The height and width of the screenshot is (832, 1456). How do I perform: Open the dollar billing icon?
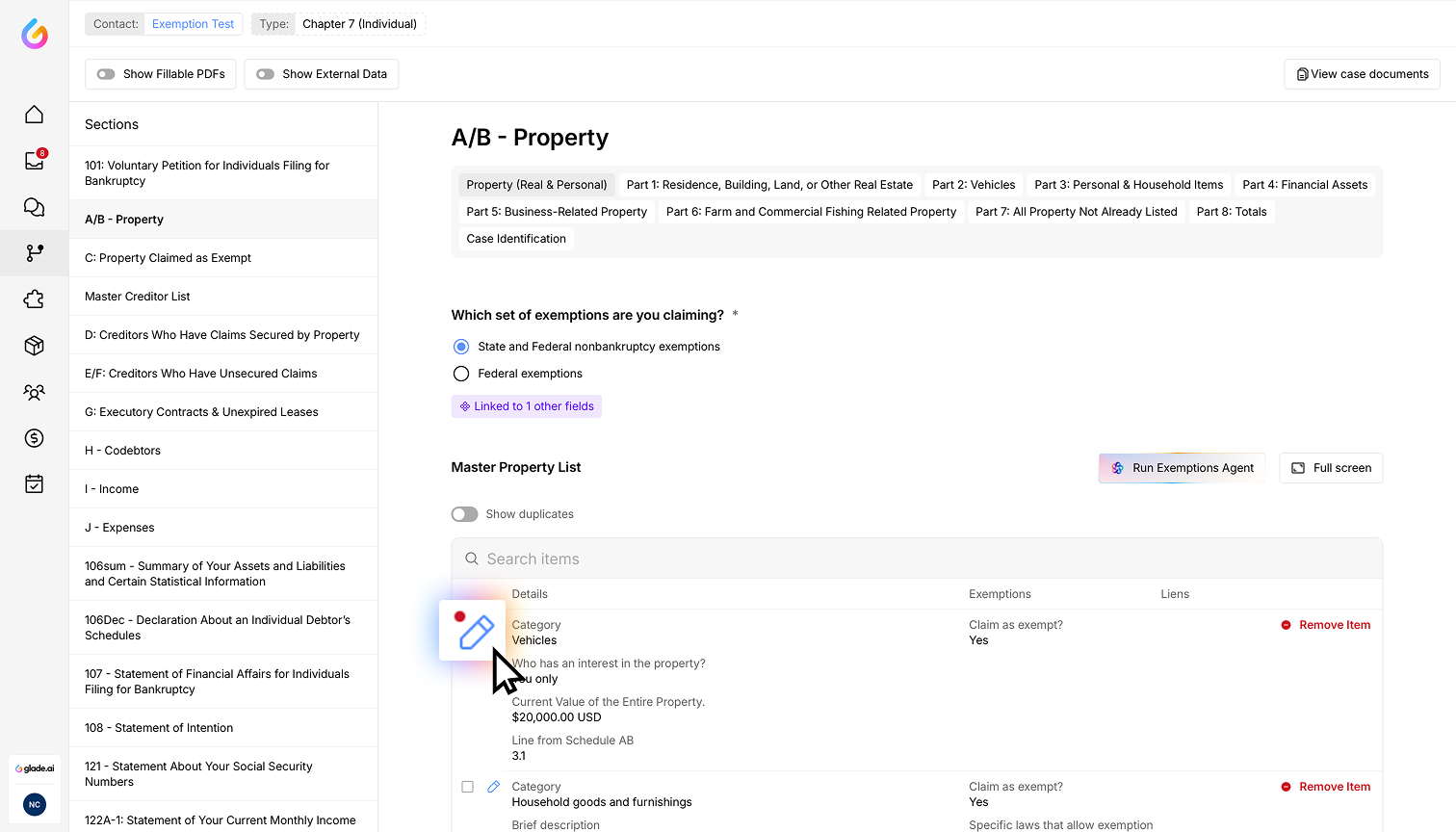34,438
